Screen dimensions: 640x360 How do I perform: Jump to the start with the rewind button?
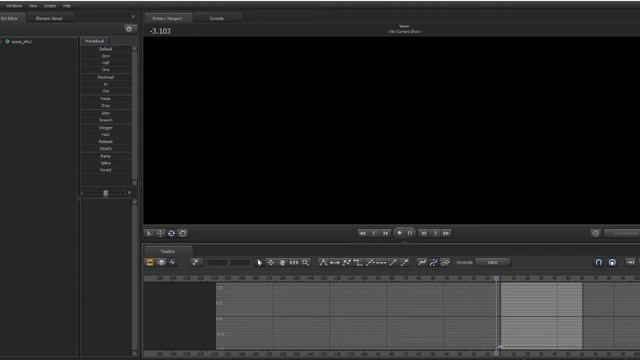click(x=362, y=233)
